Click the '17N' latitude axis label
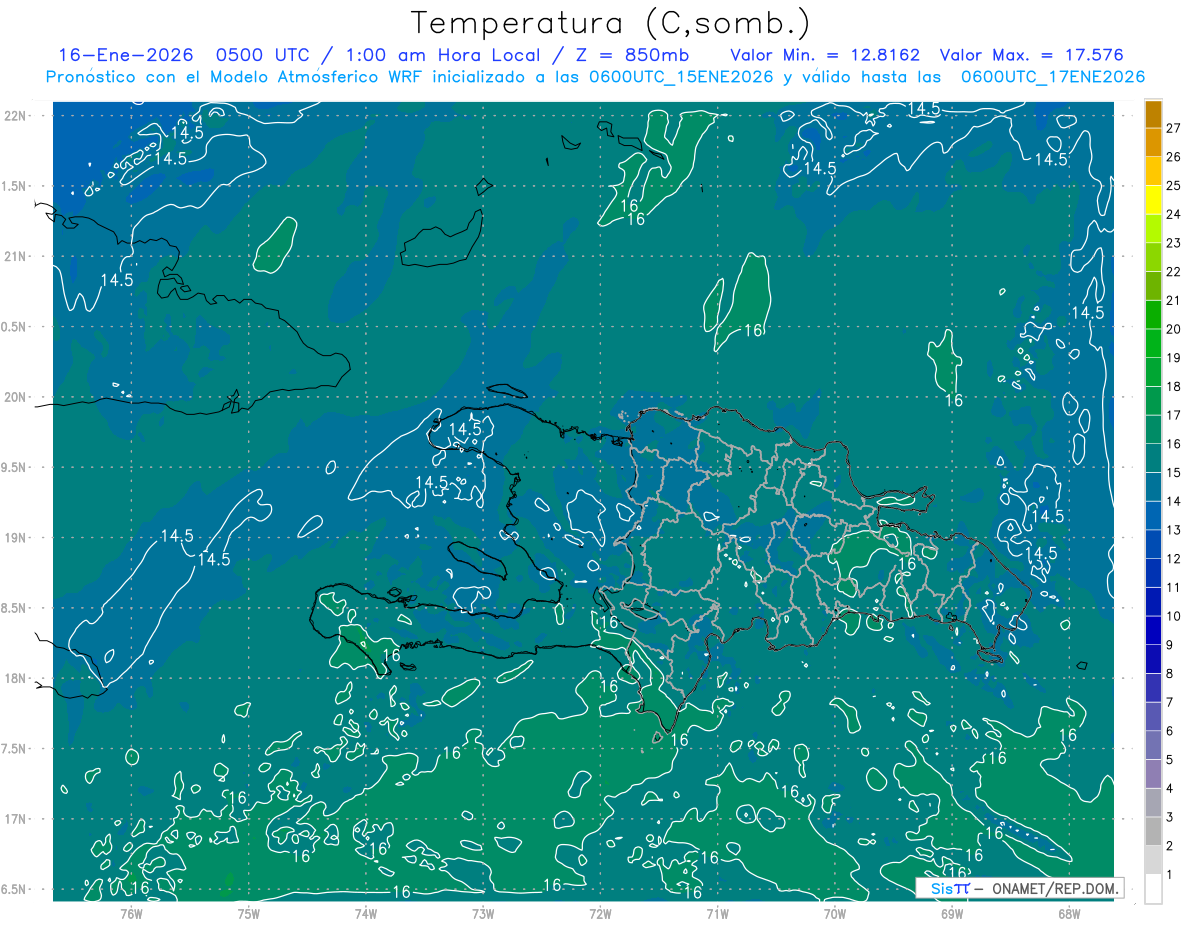The height and width of the screenshot is (927, 1200). click(16, 820)
